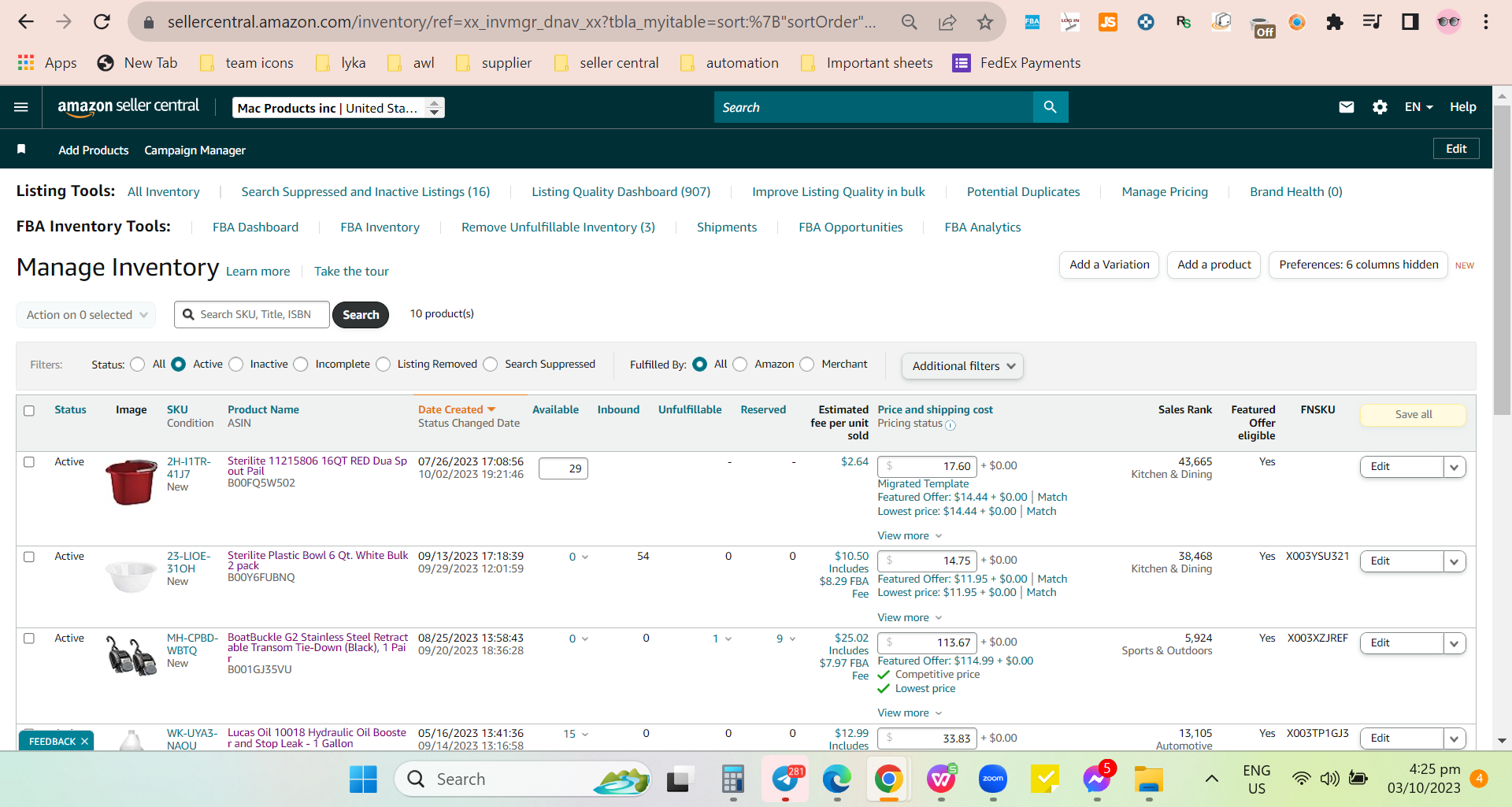Open Microsoft Edge from the taskbar
Viewport: 1512px width, 807px height.
click(836, 779)
